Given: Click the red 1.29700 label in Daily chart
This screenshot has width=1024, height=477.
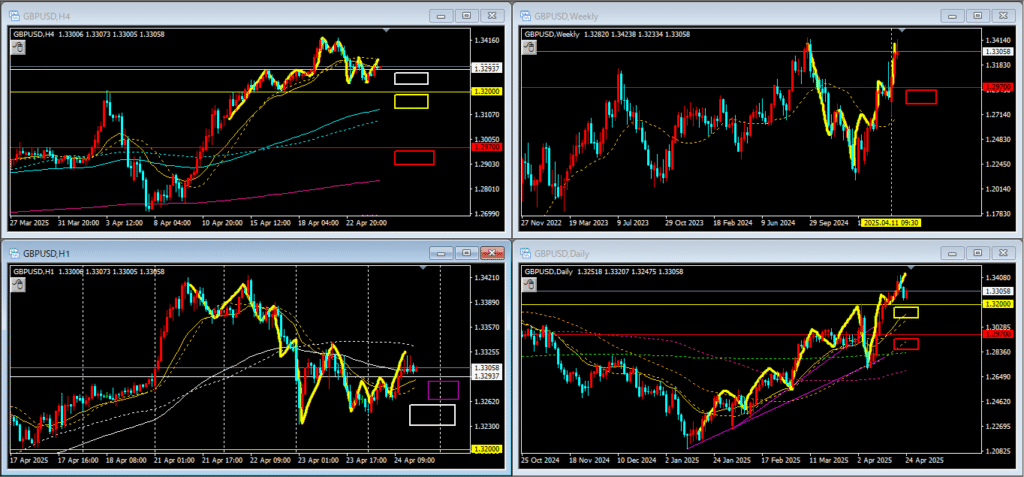Looking at the screenshot, I should click(x=999, y=334).
